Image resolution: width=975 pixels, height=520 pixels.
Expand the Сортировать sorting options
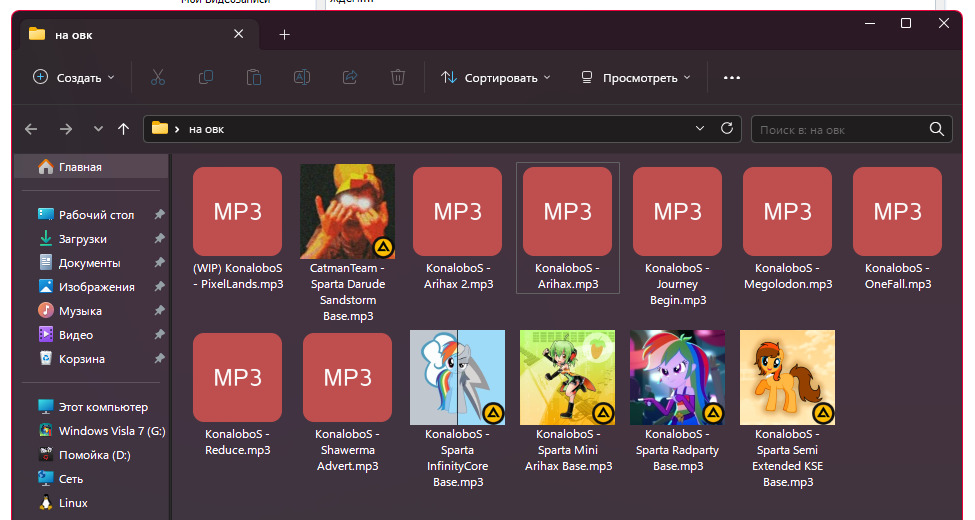pyautogui.click(x=496, y=77)
